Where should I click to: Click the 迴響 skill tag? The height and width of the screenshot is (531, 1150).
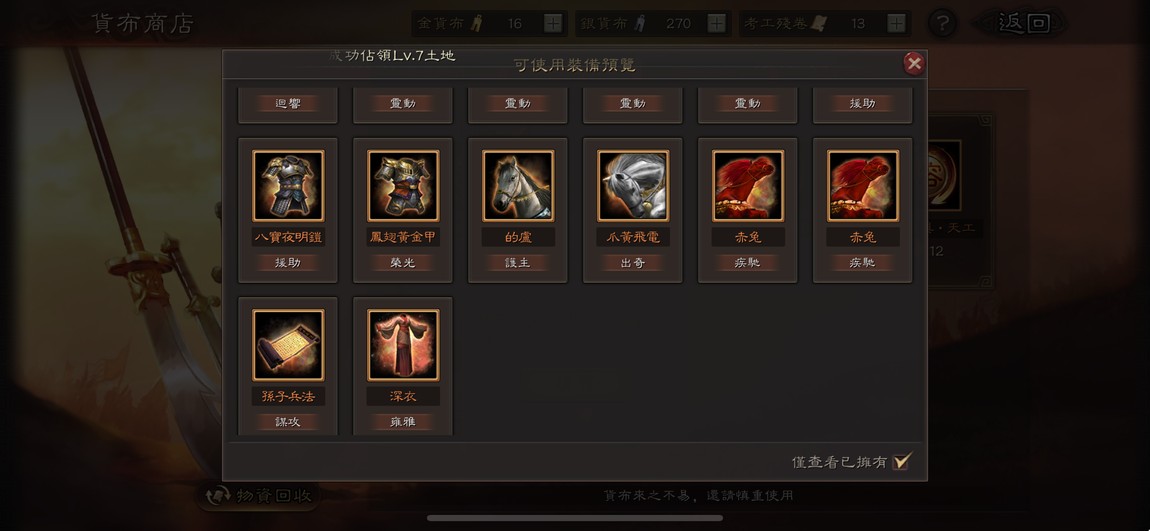(288, 103)
